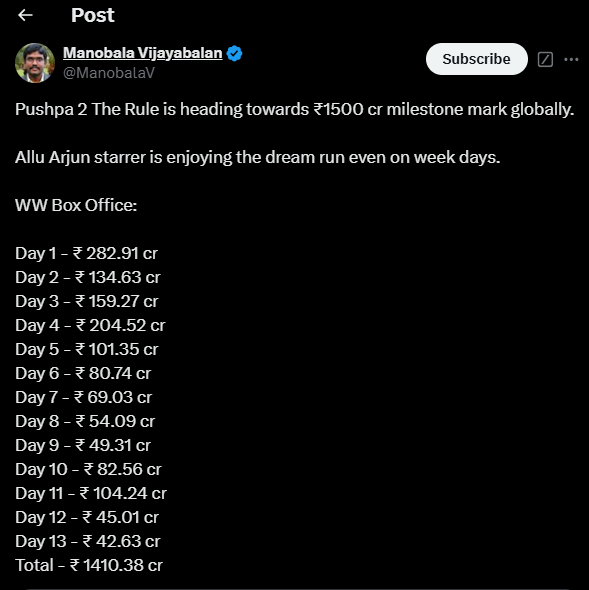589x590 pixels.
Task: Select the Day 4 ₹ 204.52 cr line
Action: (x=90, y=325)
